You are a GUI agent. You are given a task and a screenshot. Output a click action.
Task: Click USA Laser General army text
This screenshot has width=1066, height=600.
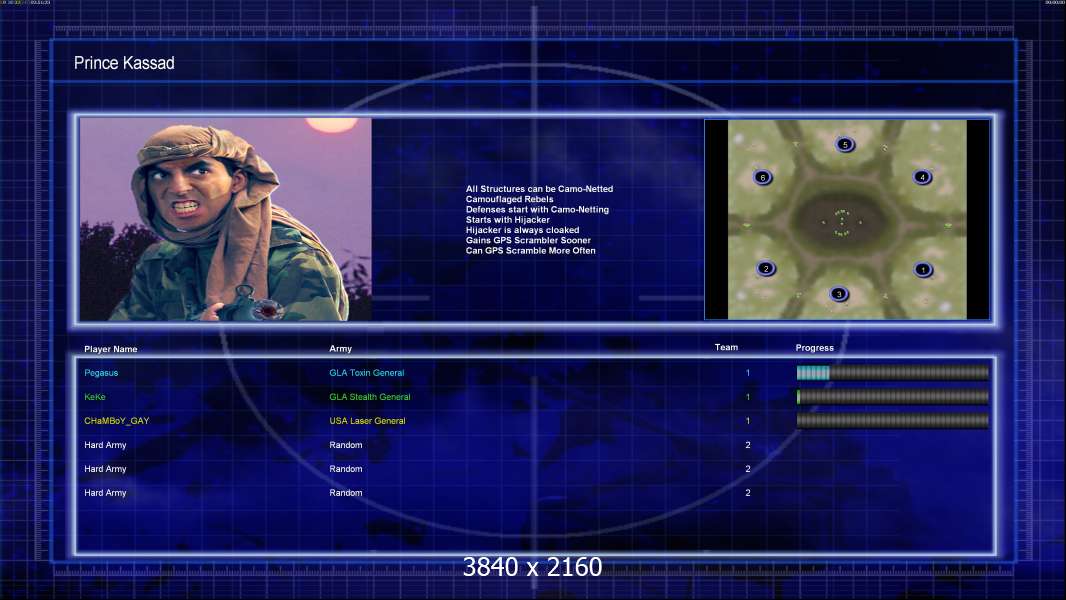click(x=367, y=421)
